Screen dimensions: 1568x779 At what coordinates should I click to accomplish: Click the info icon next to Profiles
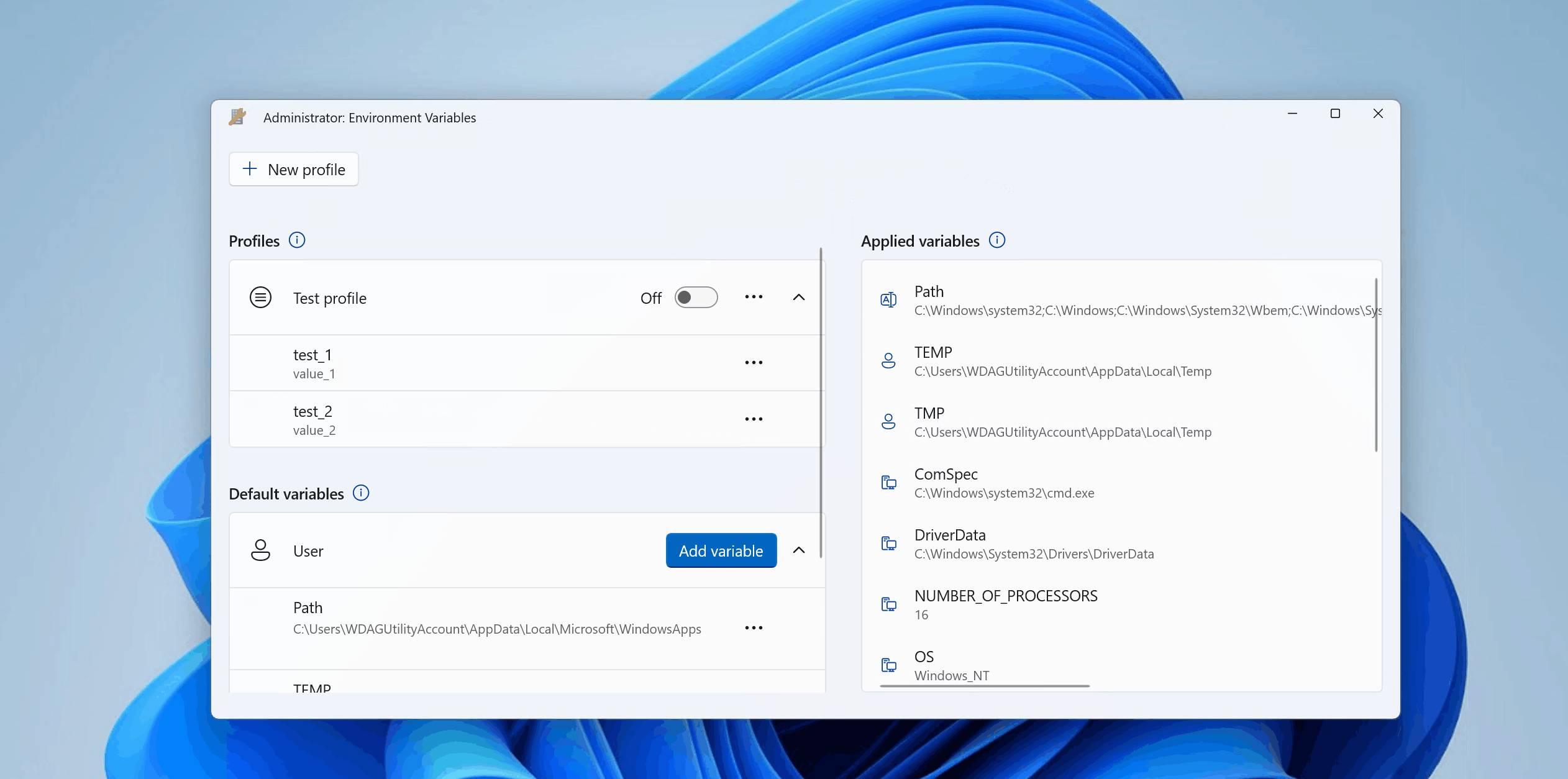tap(296, 240)
